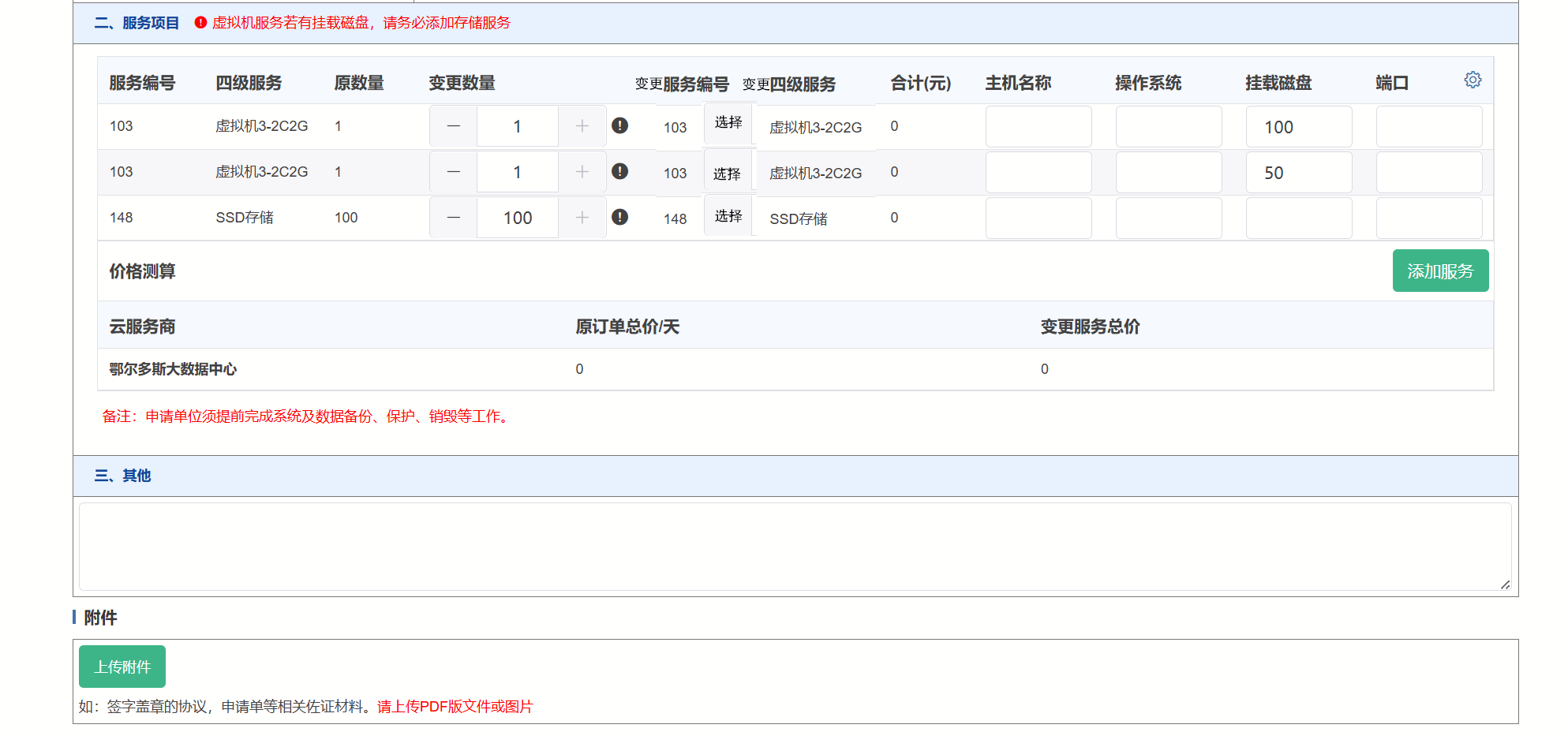Click the 三、其他 section heading
Image resolution: width=1568 pixels, height=732 pixels.
(x=122, y=476)
